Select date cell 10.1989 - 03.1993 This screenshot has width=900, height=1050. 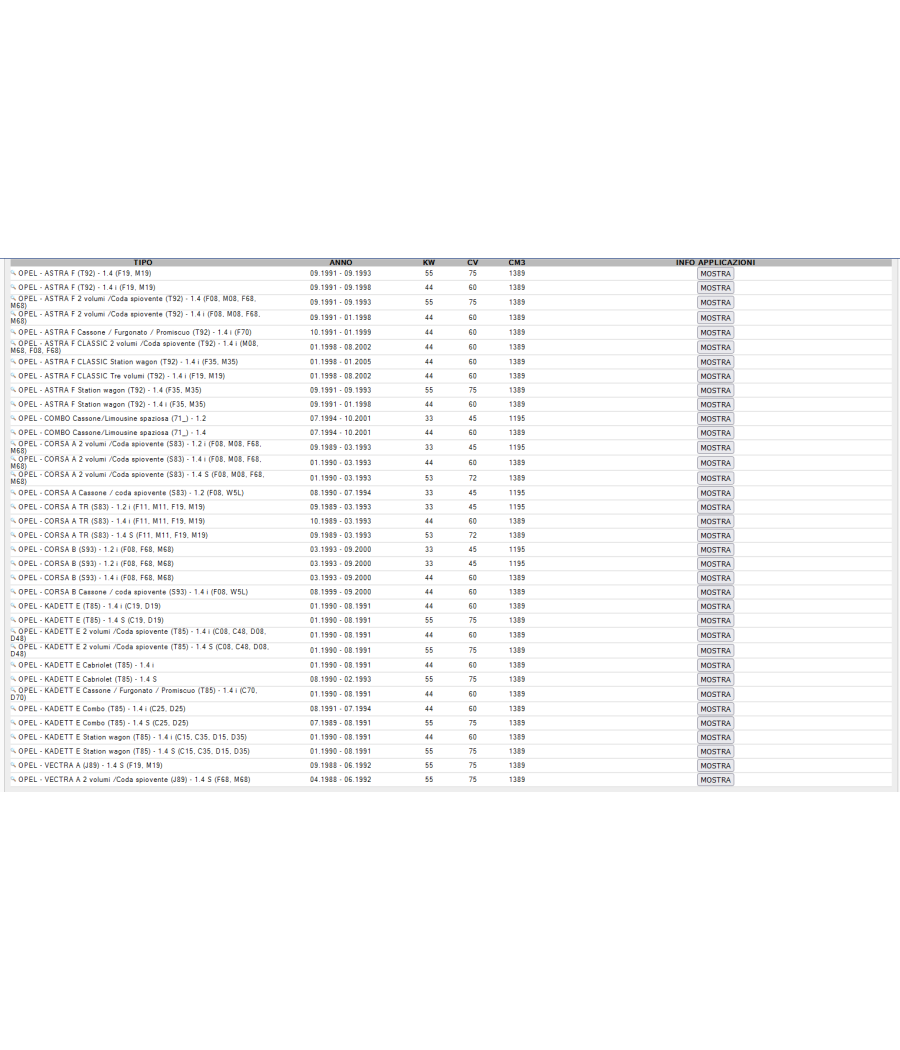click(340, 521)
